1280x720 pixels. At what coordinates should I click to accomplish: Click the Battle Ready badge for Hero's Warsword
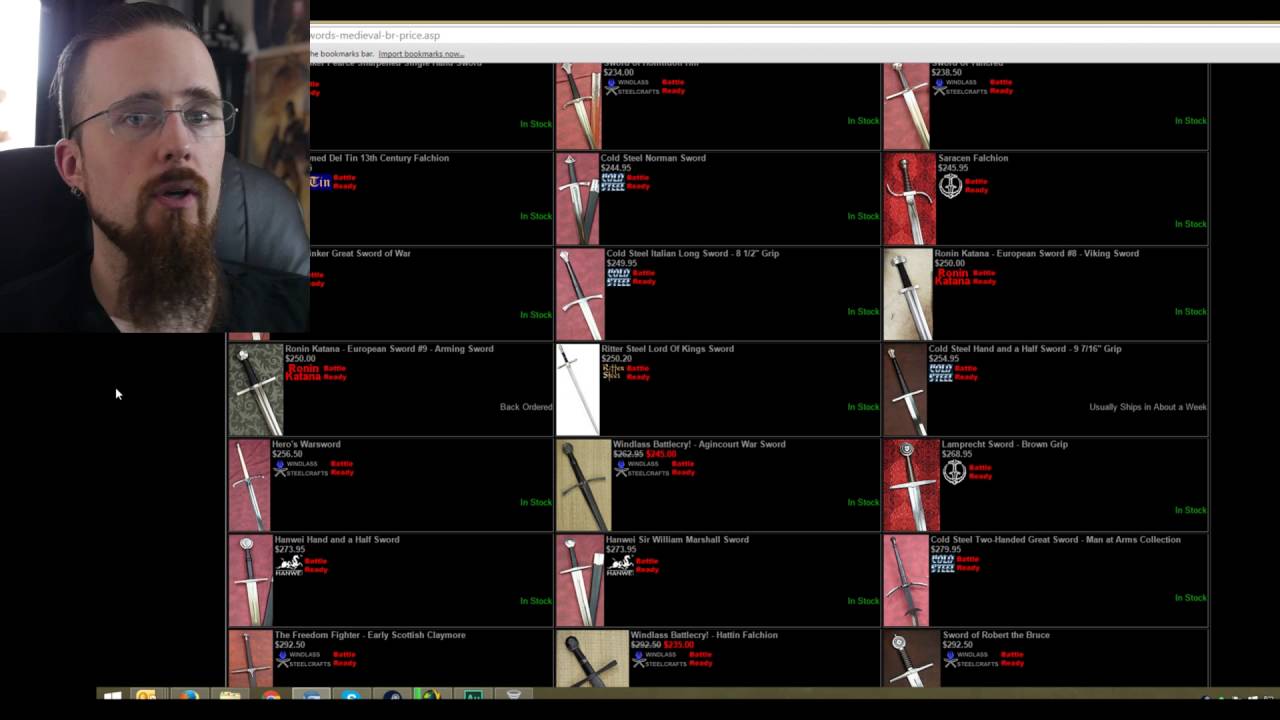click(342, 468)
